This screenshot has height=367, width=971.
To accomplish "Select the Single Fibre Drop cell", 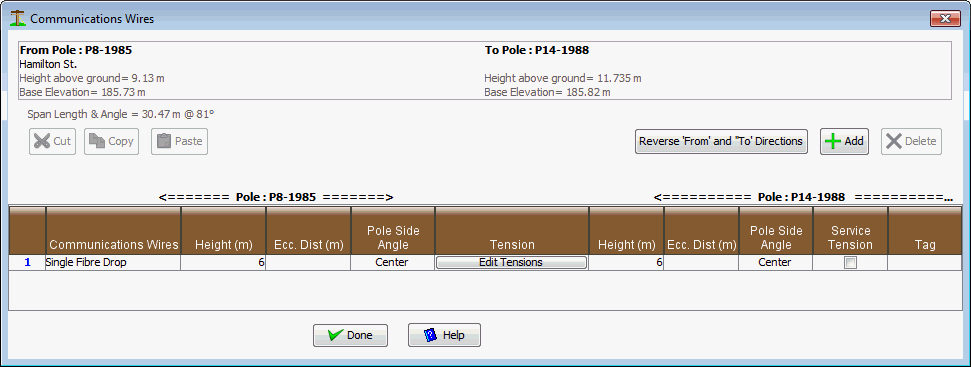I will pos(113,262).
